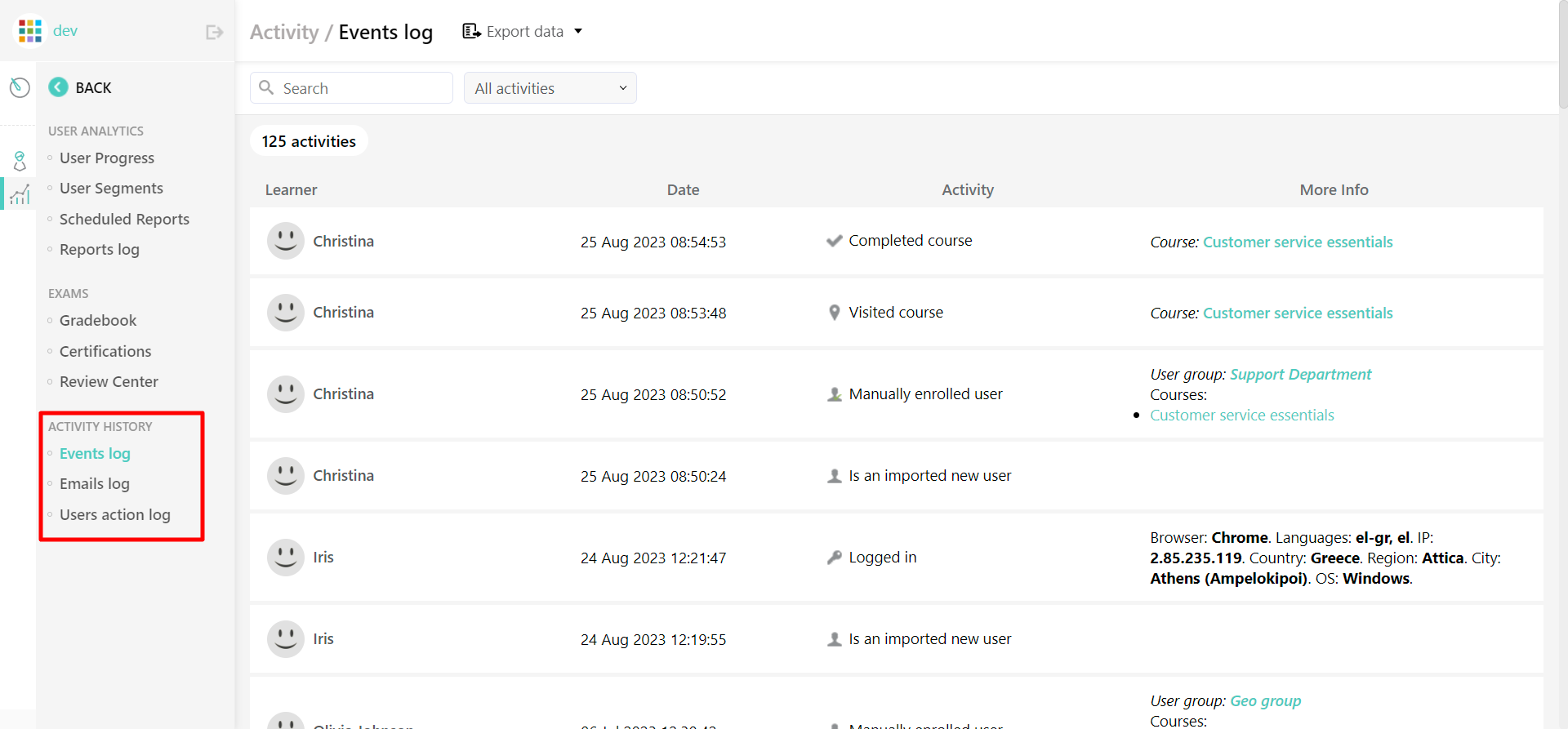Click the Completed course checkmark icon
The width and height of the screenshot is (1568, 729).
834,241
